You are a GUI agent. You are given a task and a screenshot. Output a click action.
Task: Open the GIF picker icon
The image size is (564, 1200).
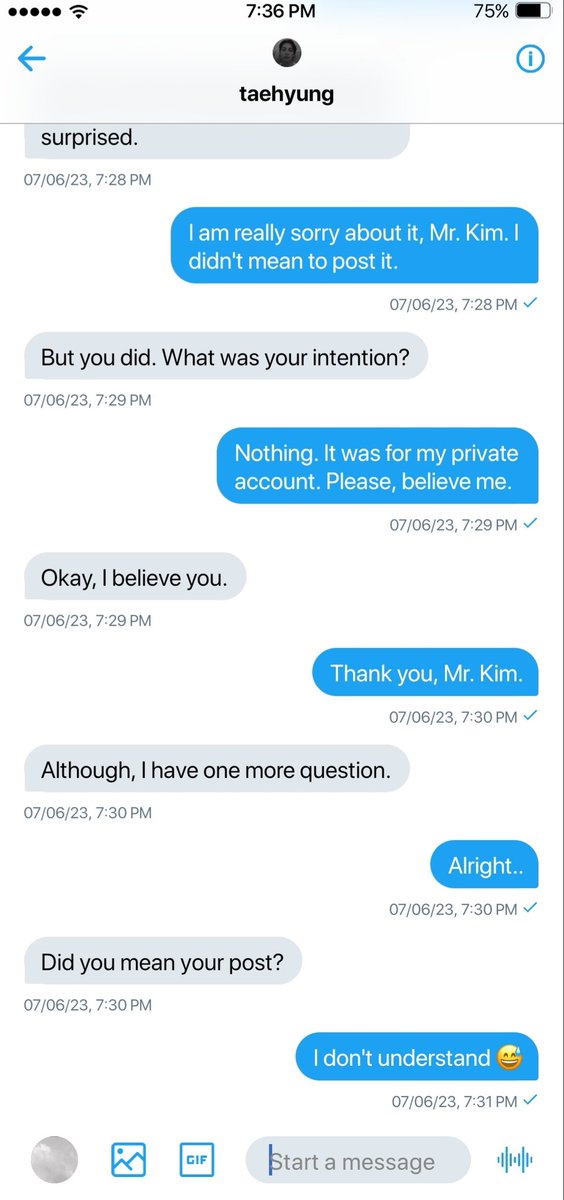[196, 1160]
